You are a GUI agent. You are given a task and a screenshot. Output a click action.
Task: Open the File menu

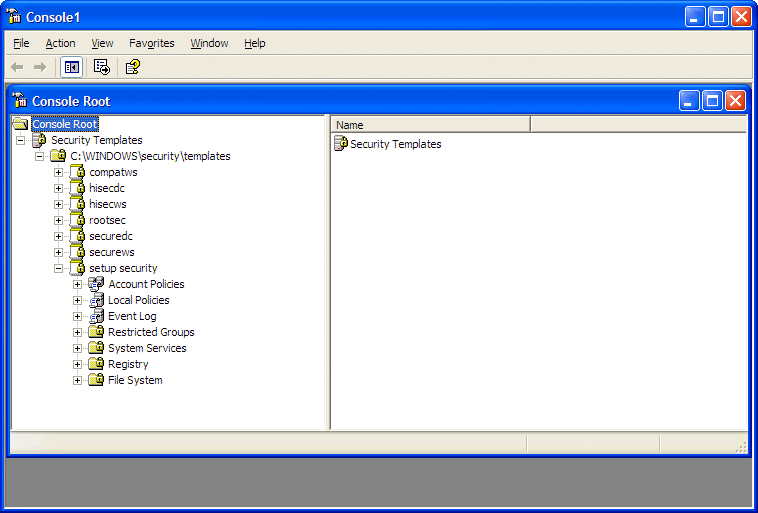[21, 43]
